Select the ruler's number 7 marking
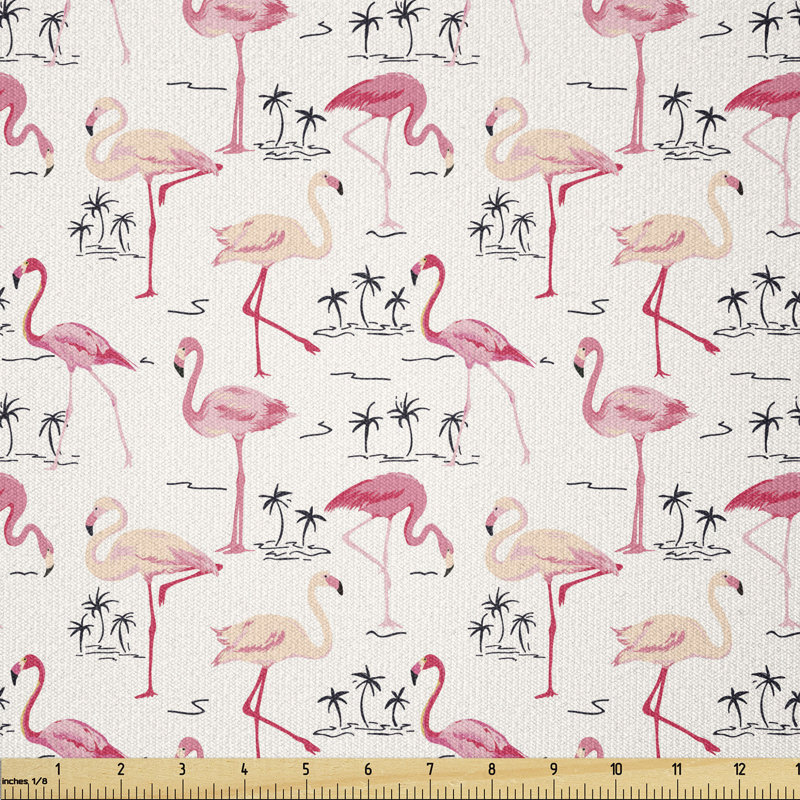The height and width of the screenshot is (800, 800). [x=430, y=769]
